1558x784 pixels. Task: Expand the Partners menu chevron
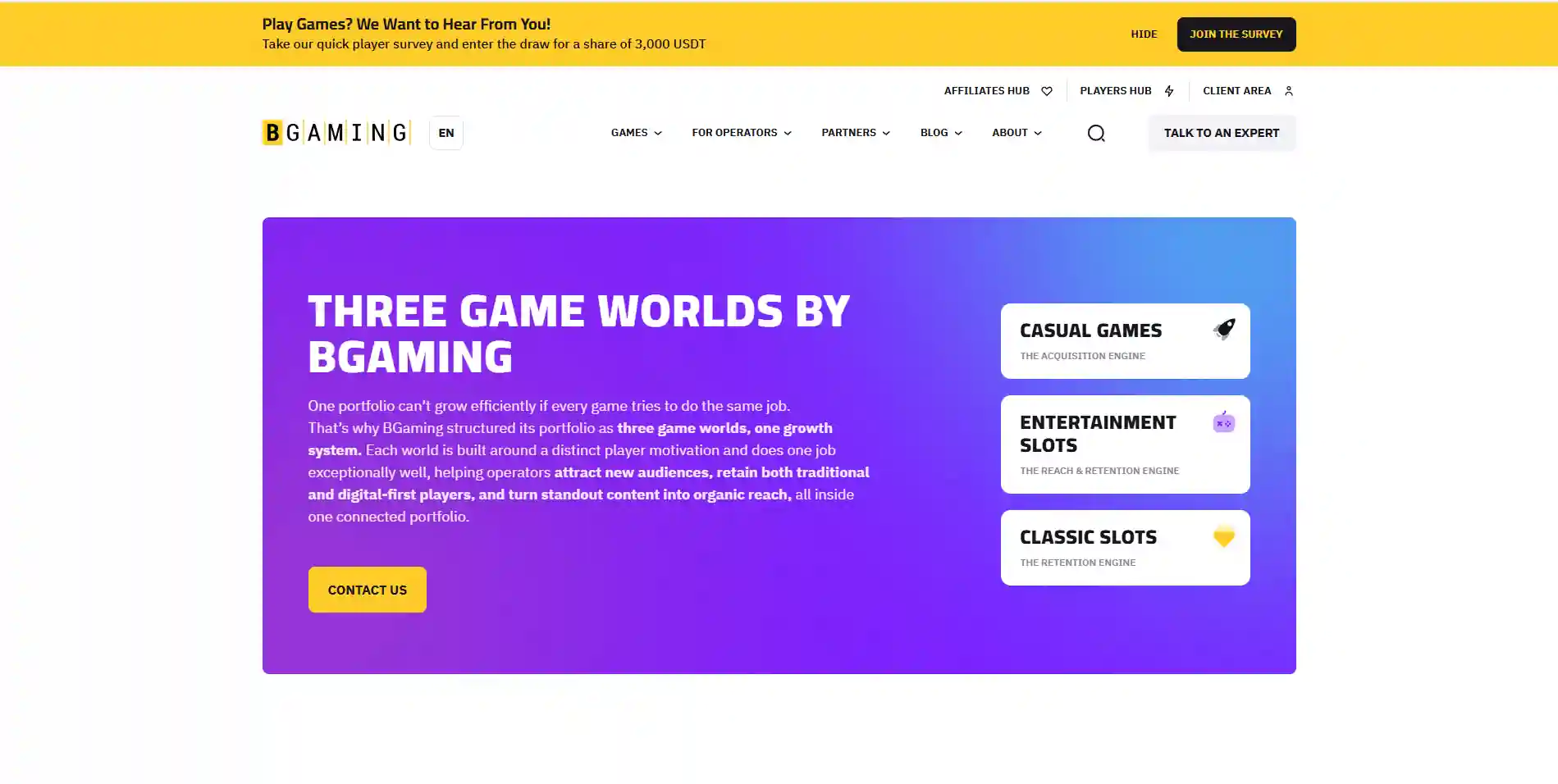886,133
